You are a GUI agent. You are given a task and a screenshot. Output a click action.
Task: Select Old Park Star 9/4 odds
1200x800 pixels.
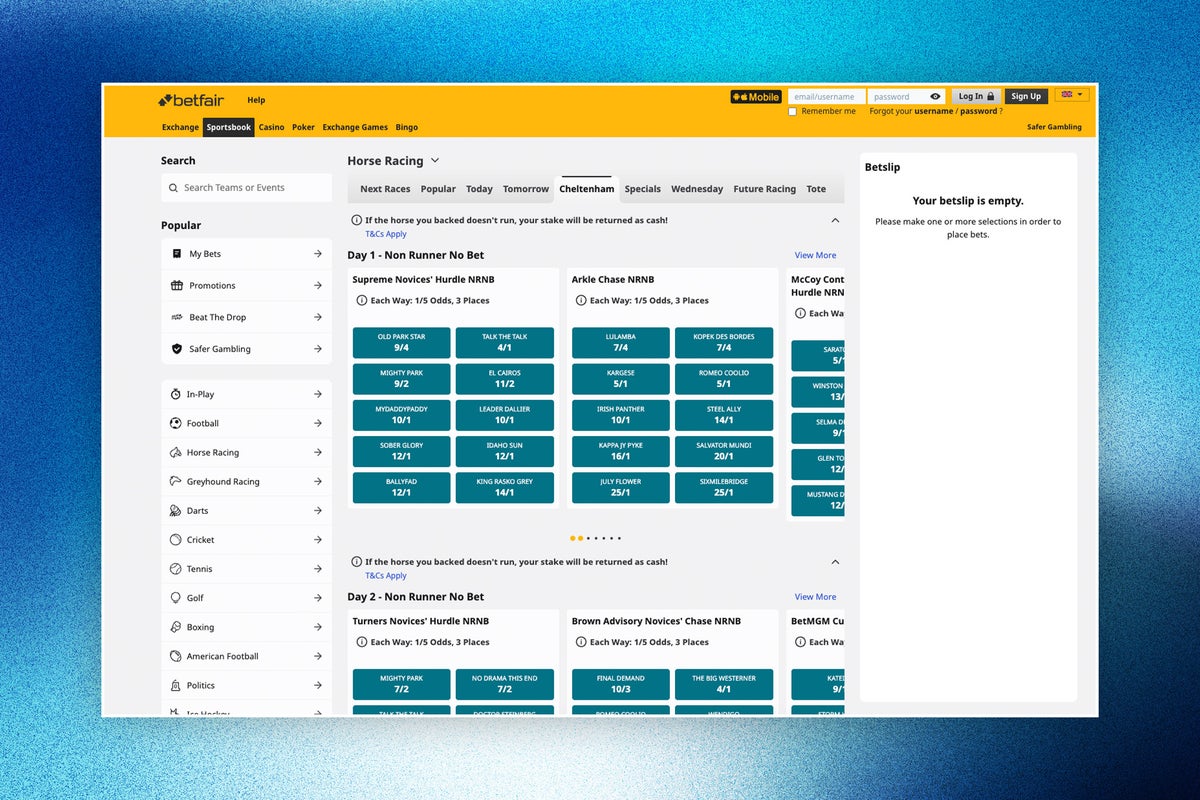401,342
